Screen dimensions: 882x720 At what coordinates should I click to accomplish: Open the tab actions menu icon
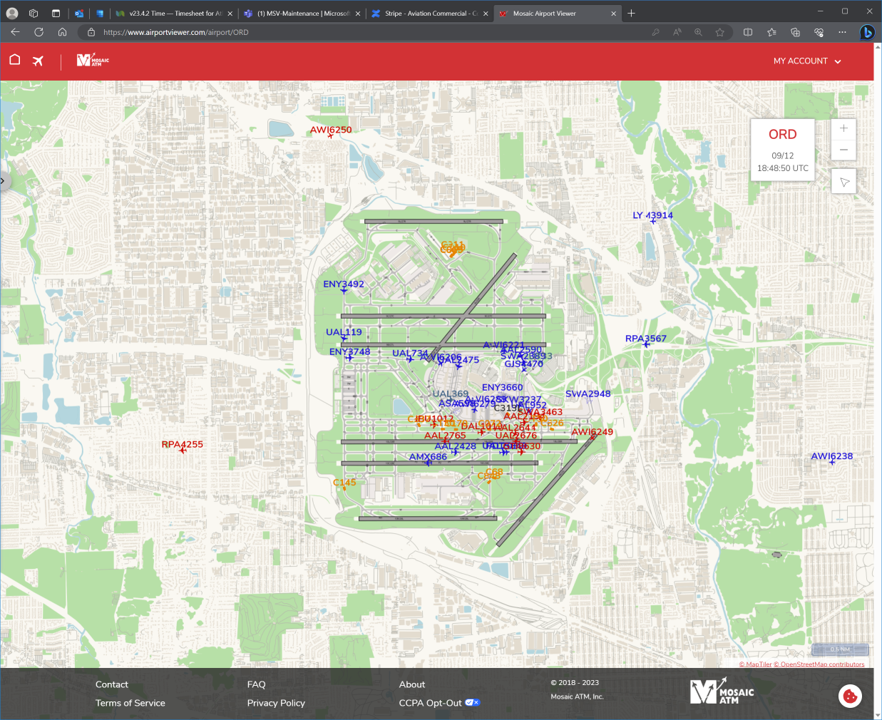tap(56, 13)
